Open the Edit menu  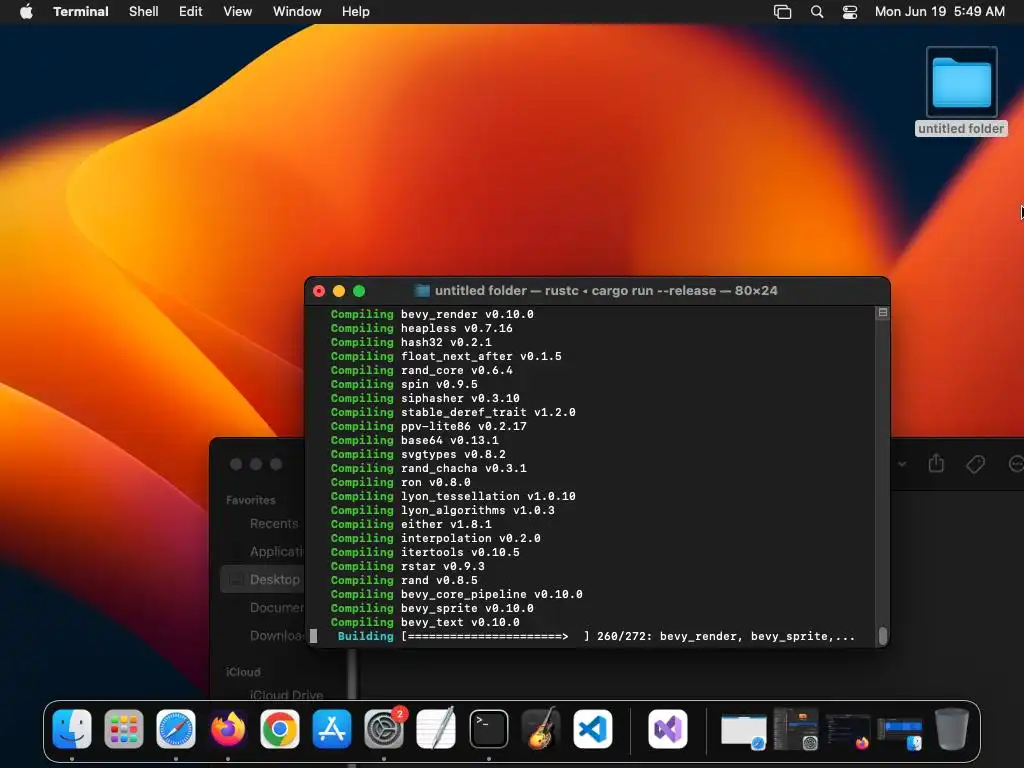(191, 12)
